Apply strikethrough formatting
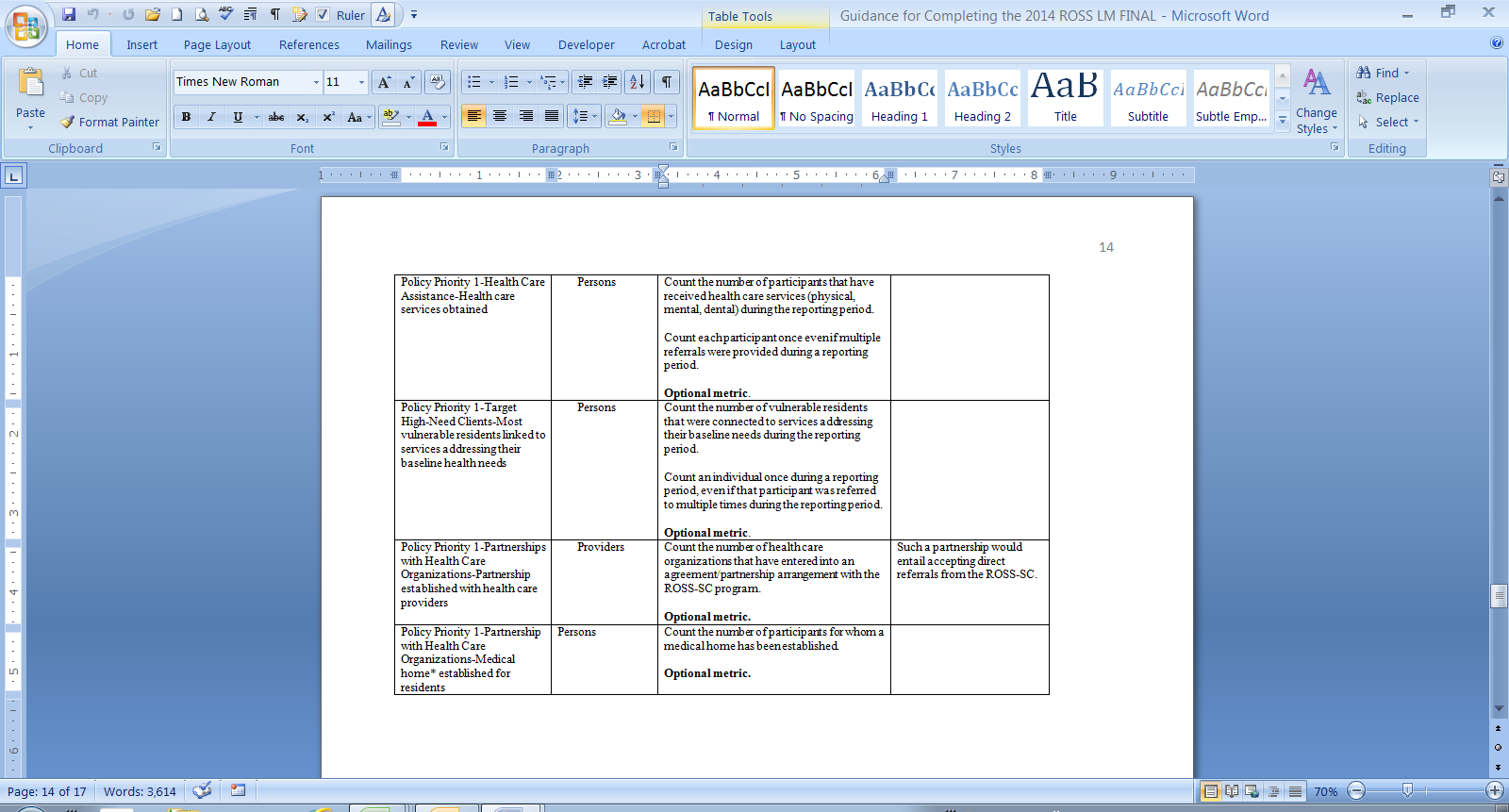 (x=276, y=117)
